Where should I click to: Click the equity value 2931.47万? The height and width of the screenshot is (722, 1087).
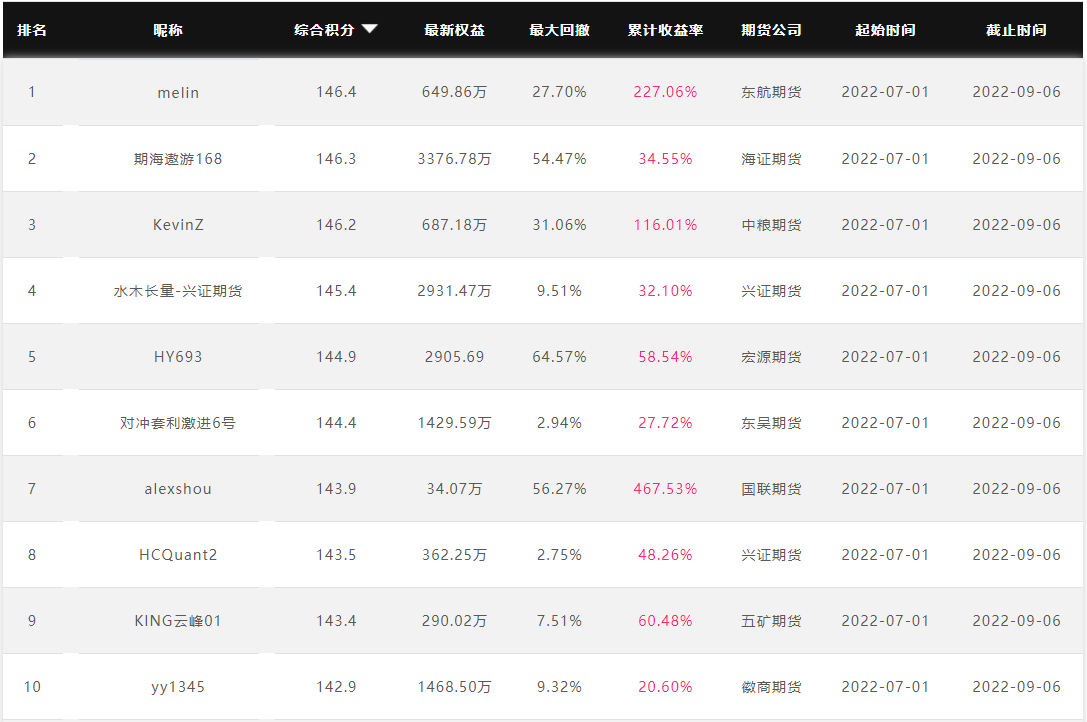pos(454,290)
